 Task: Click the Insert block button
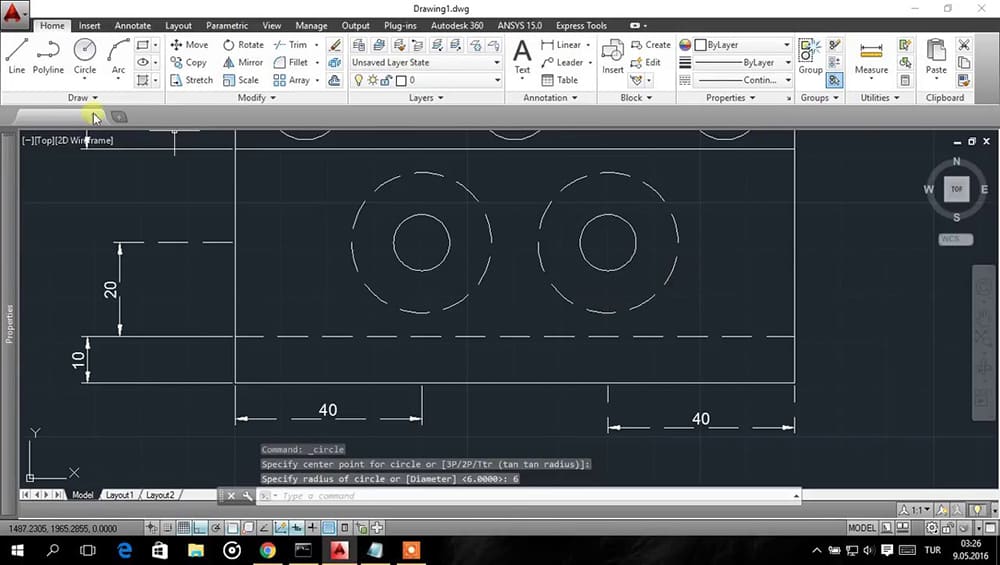(x=613, y=56)
